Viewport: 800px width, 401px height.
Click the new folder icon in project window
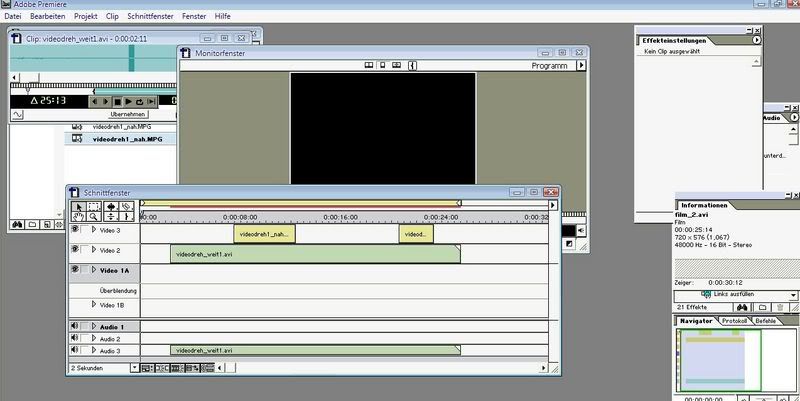[32, 224]
